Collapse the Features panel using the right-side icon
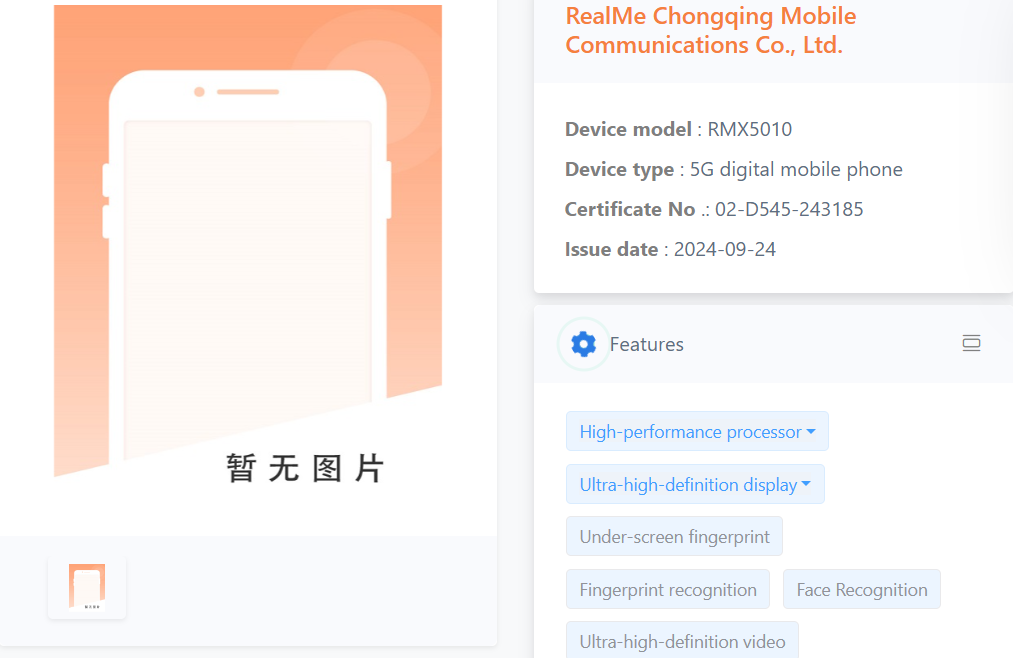The height and width of the screenshot is (658, 1013). 971,344
